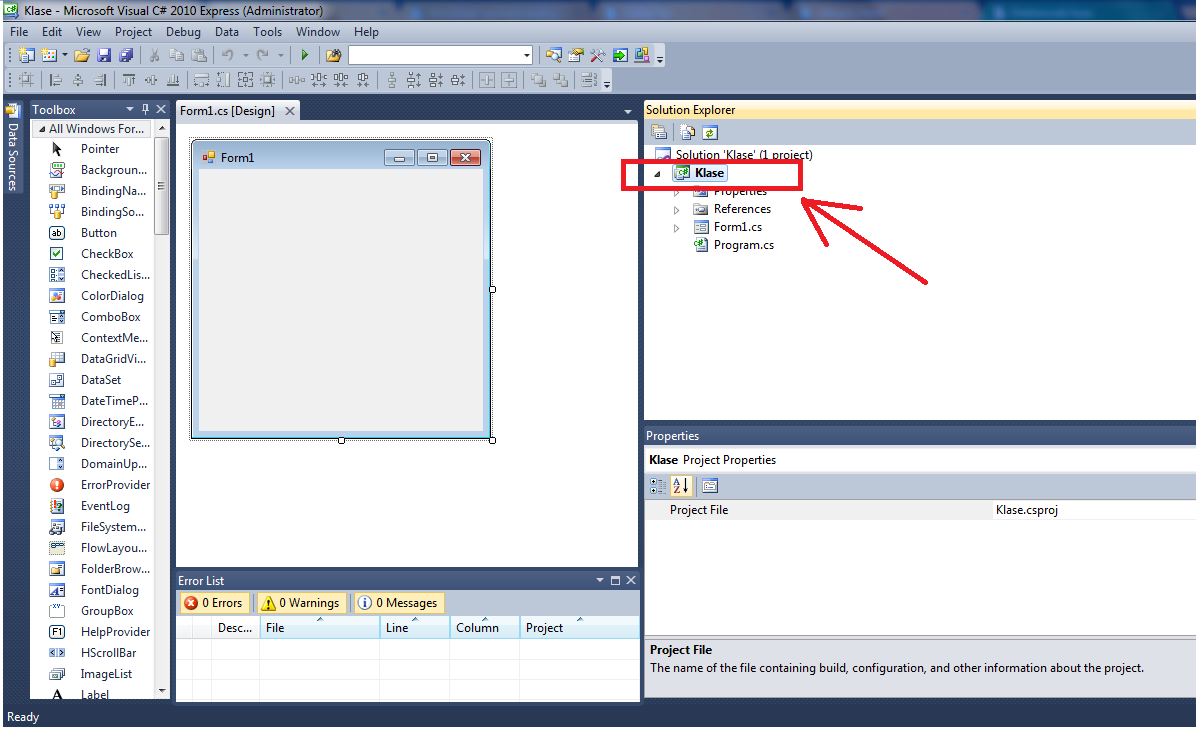Viewport: 1198px width, 732px height.
Task: Collapse the All Windows Forms toolbox group
Action: click(x=42, y=129)
